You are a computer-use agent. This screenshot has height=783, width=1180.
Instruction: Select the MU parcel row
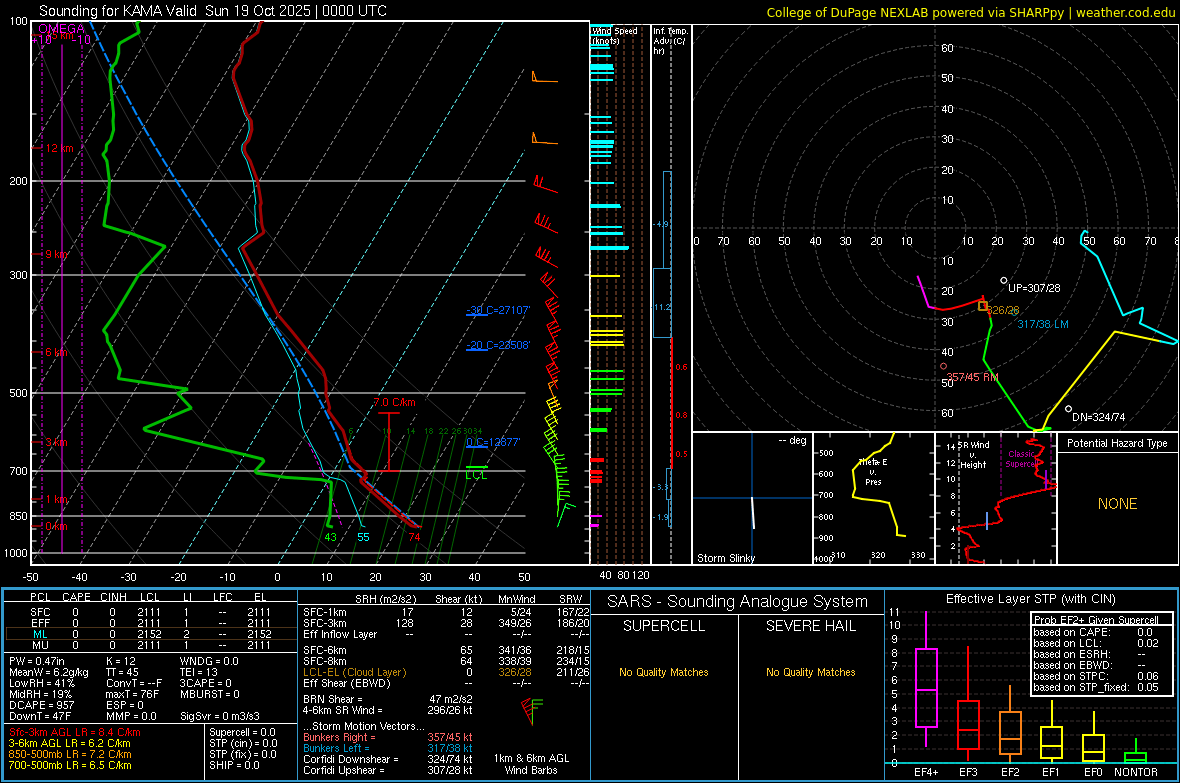(151, 645)
